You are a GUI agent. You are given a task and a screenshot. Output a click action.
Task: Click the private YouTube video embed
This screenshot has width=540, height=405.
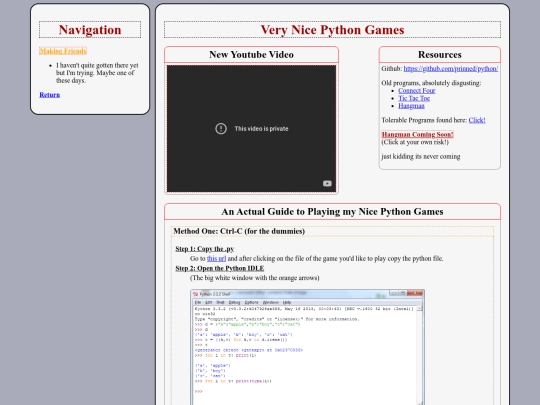(x=251, y=128)
